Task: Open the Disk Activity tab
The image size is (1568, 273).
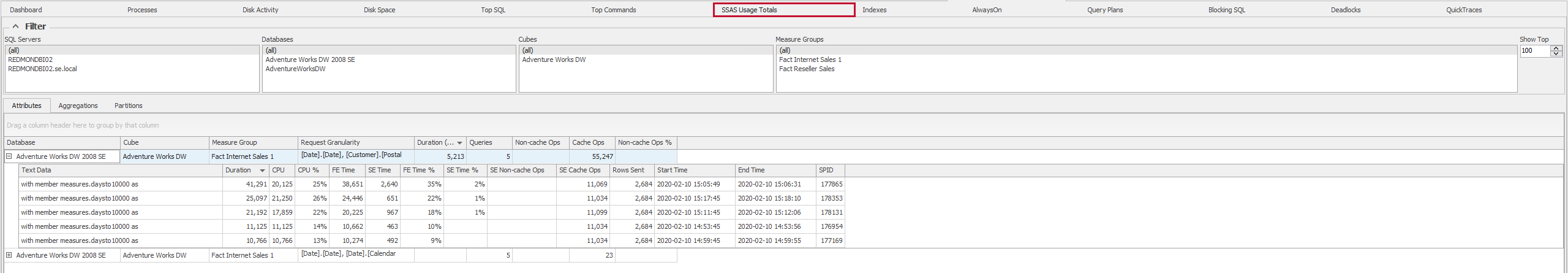Action: (x=260, y=10)
